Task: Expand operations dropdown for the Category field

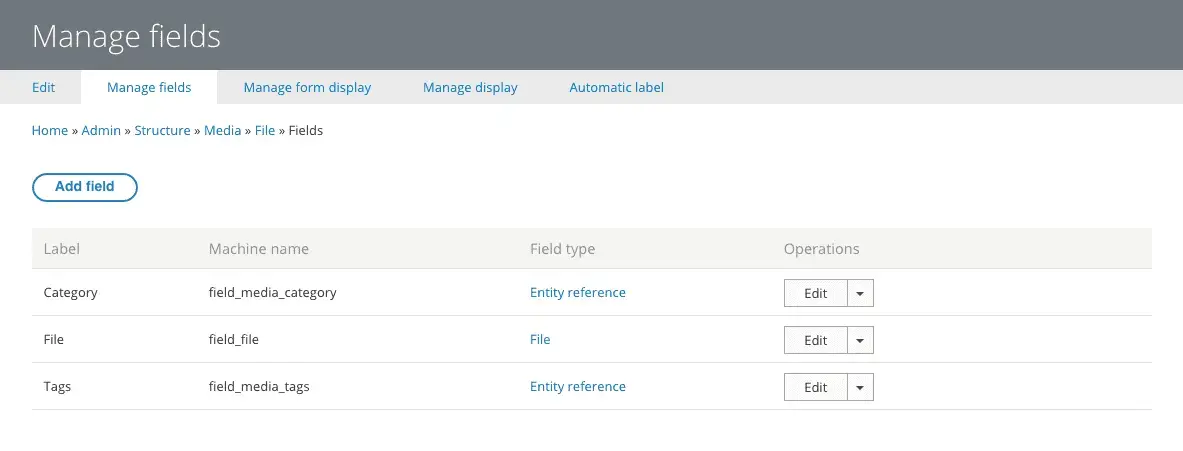Action: click(x=860, y=293)
